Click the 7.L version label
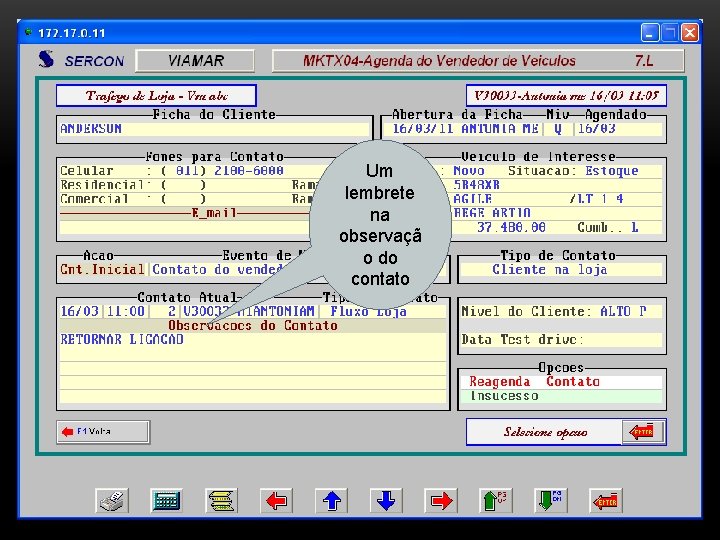 pos(644,61)
